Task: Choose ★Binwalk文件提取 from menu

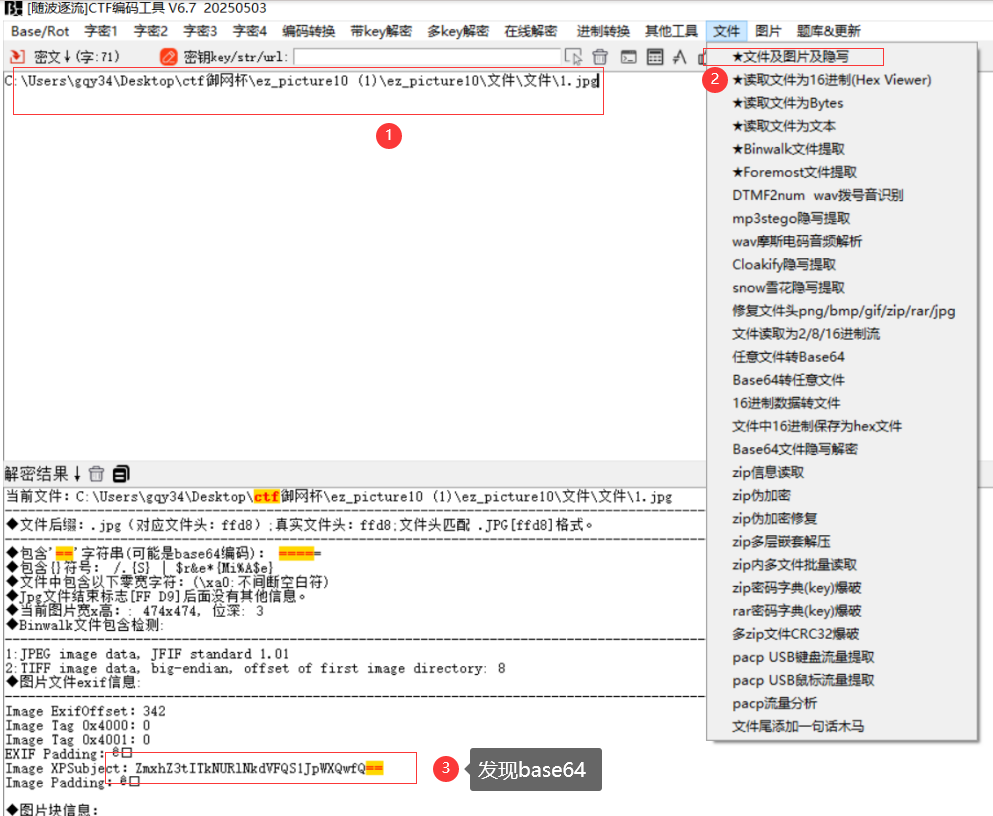Action: click(842, 149)
